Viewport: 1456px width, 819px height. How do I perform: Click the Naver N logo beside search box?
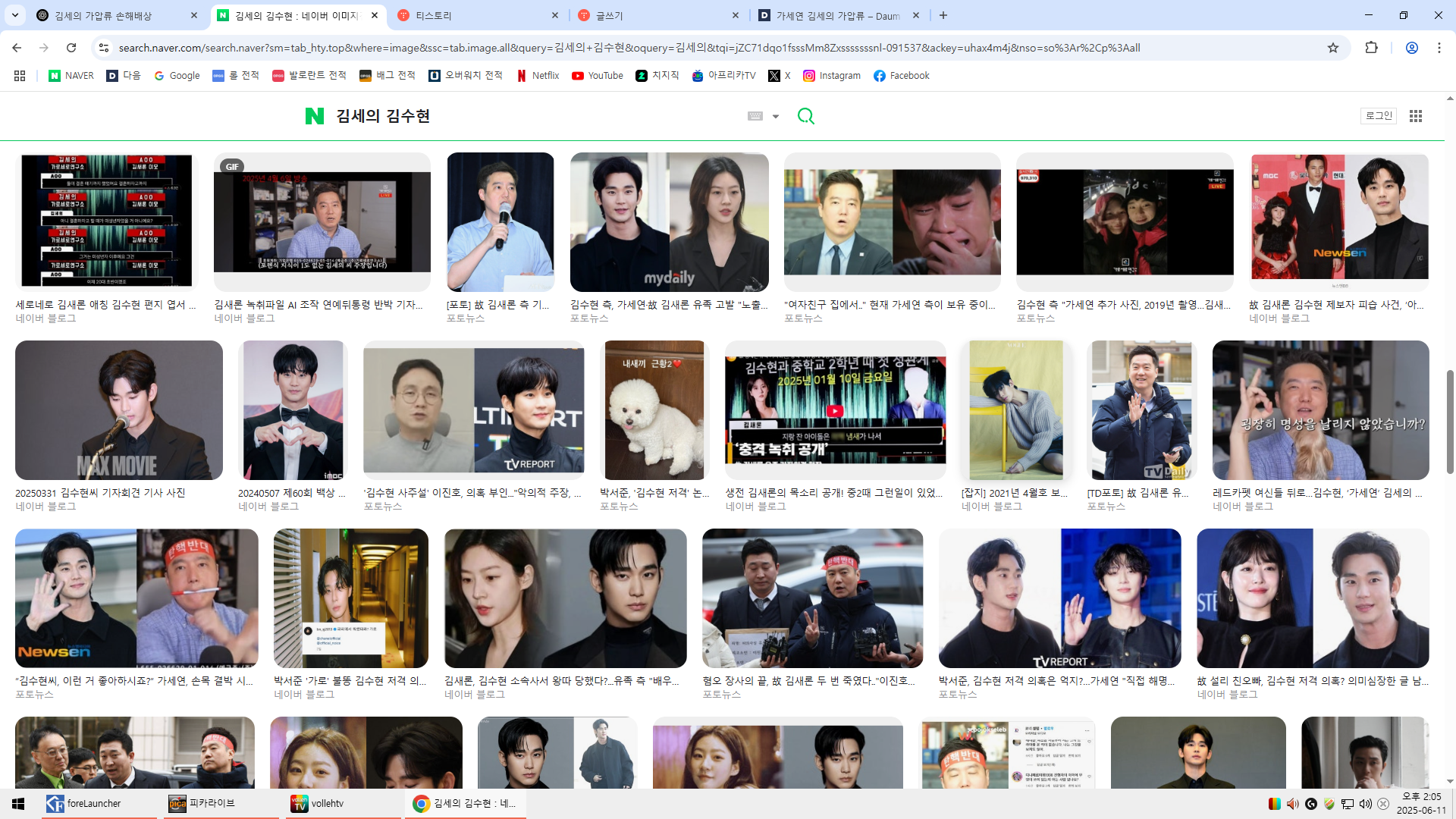[314, 116]
